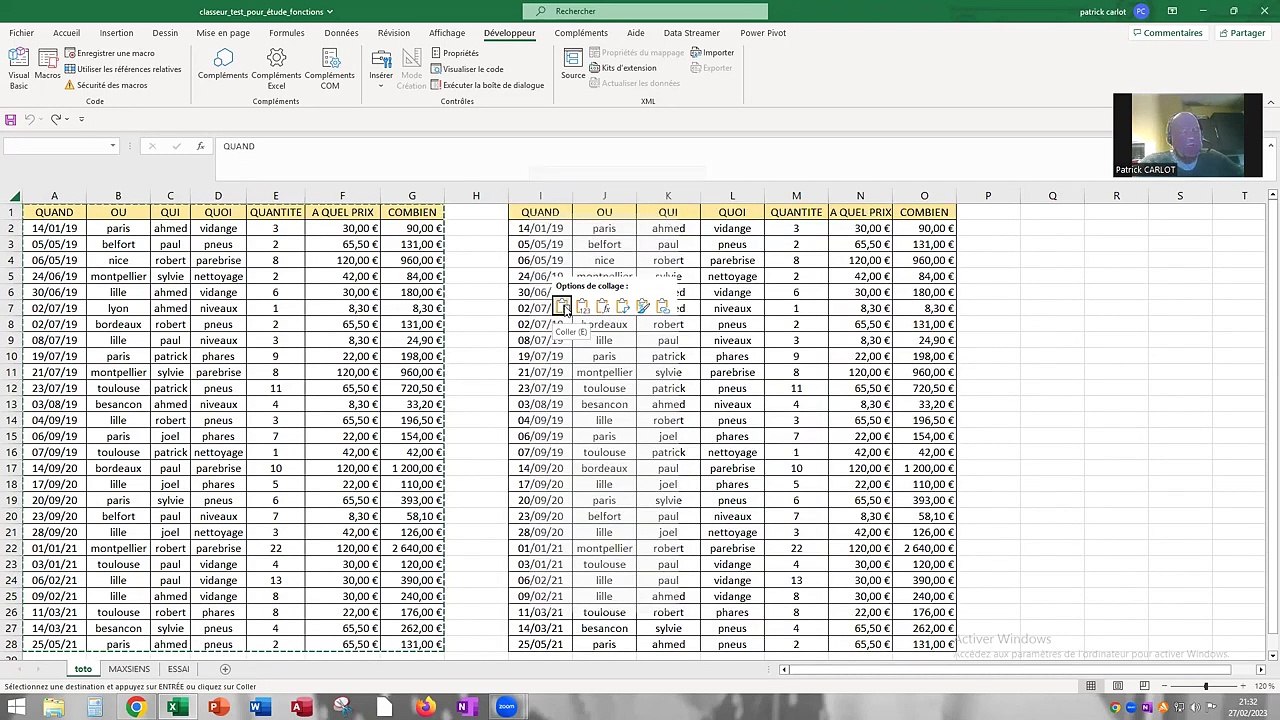The image size is (1280, 720).
Task: Click Exécuter la boîte de dialogue
Action: tap(488, 85)
